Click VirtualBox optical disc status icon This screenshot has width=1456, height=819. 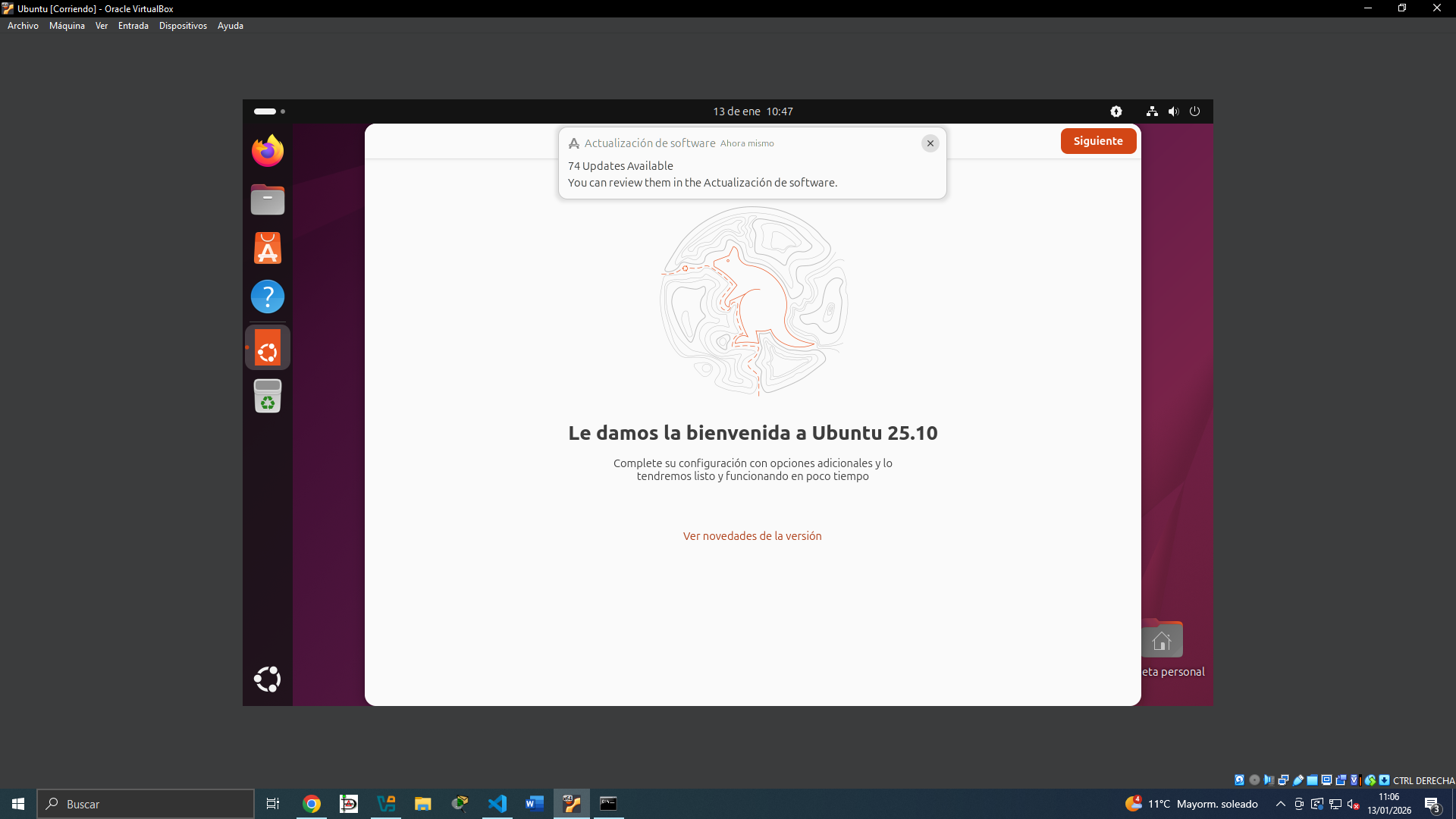(x=1254, y=780)
